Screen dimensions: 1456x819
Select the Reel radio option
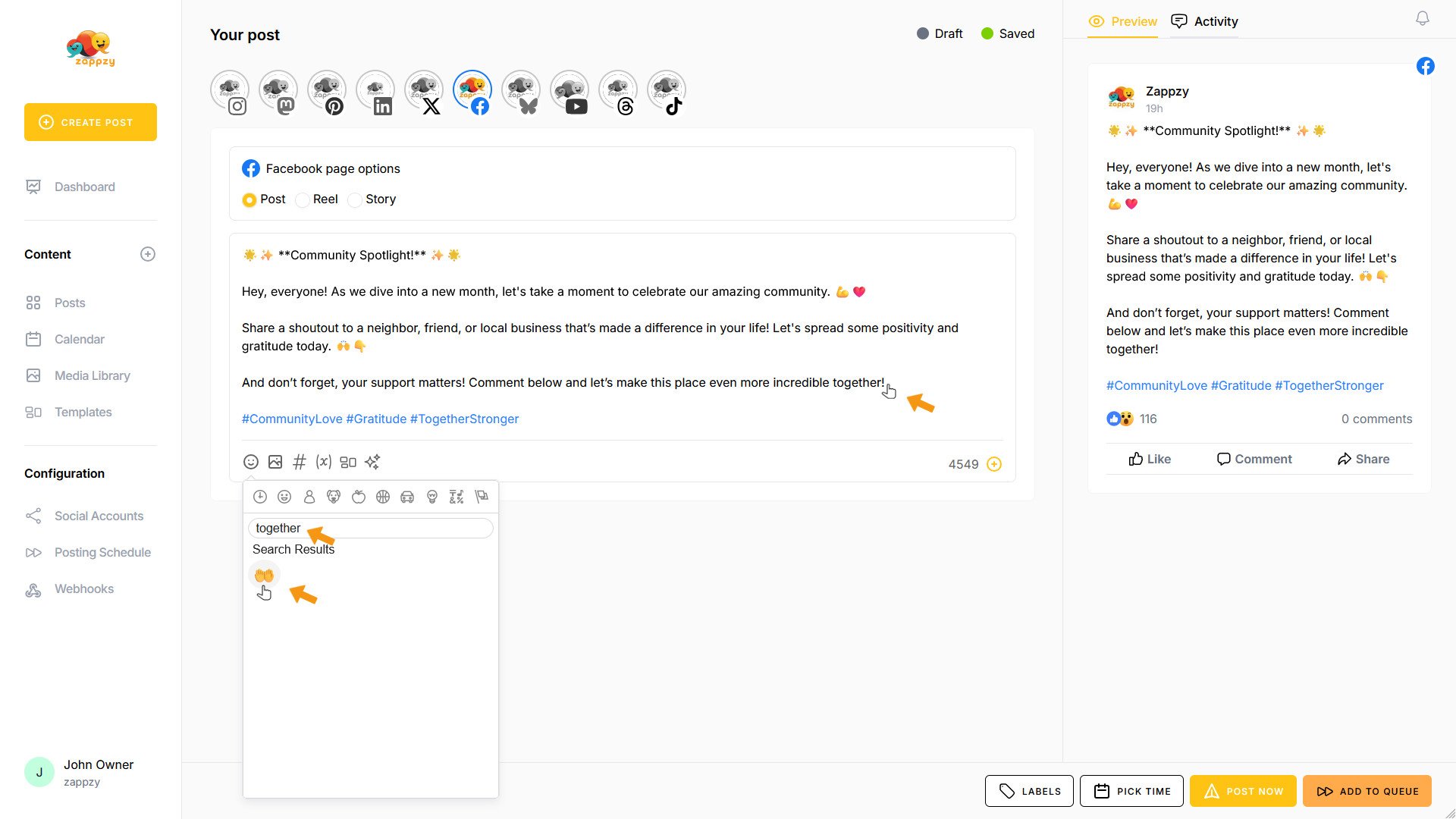click(x=303, y=200)
